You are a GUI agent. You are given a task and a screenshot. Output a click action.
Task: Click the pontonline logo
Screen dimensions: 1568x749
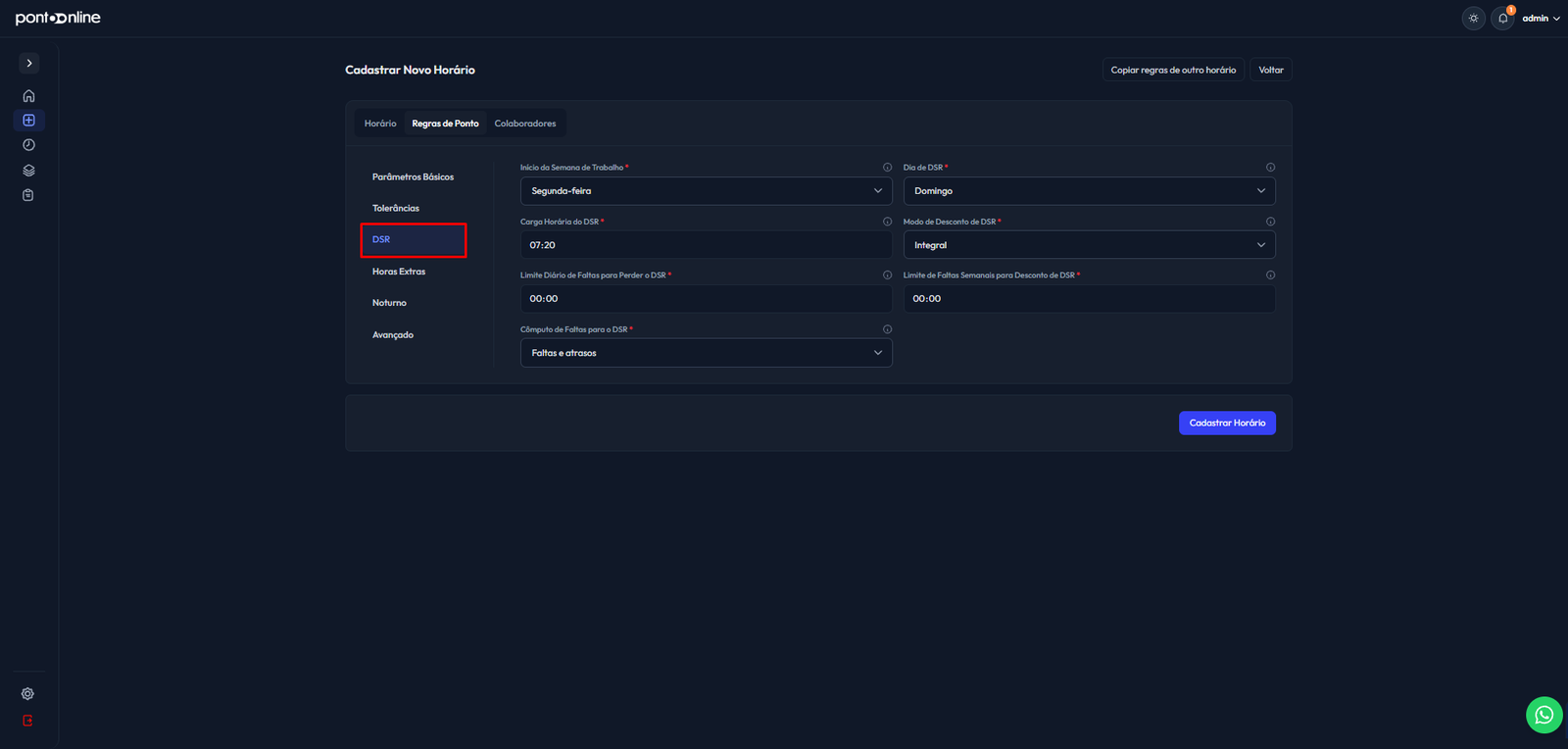pos(58,18)
